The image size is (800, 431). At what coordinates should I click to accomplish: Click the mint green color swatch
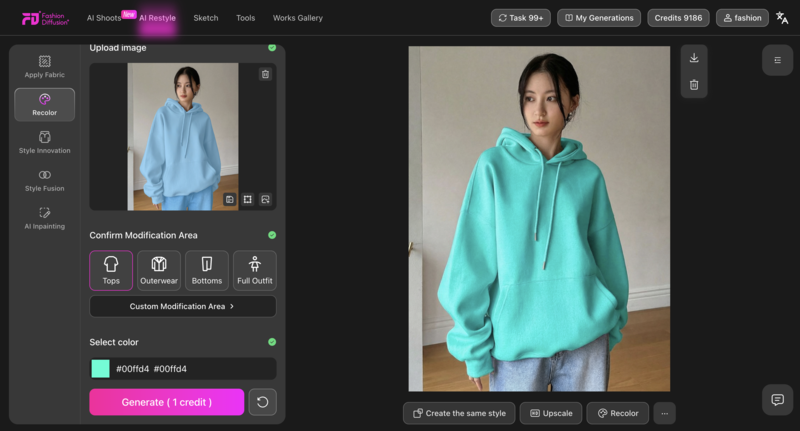point(101,369)
